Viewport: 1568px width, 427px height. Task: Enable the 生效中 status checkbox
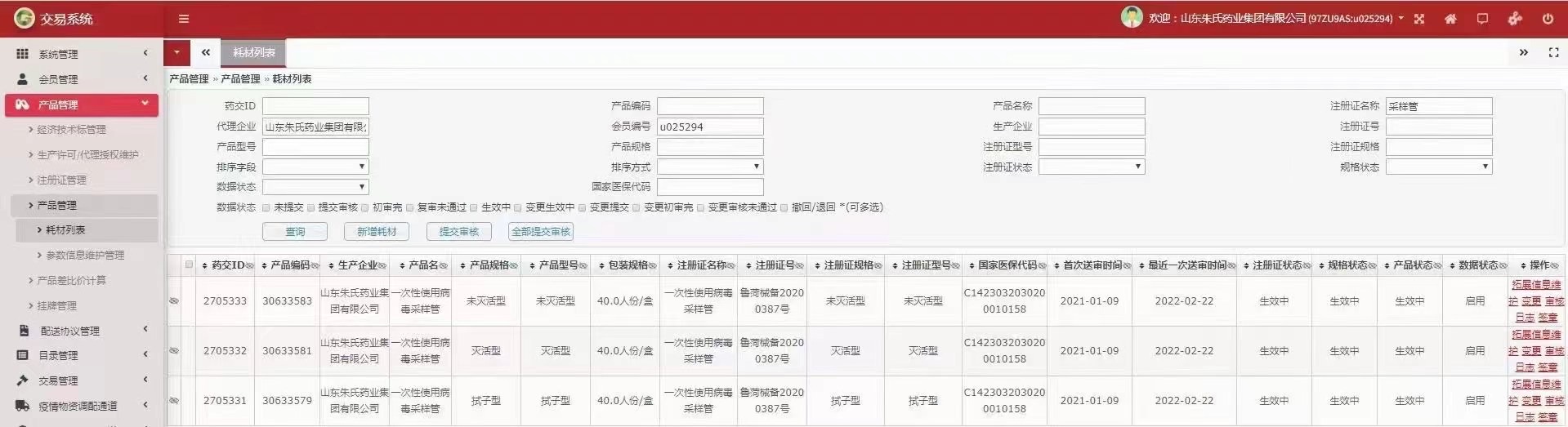(474, 207)
